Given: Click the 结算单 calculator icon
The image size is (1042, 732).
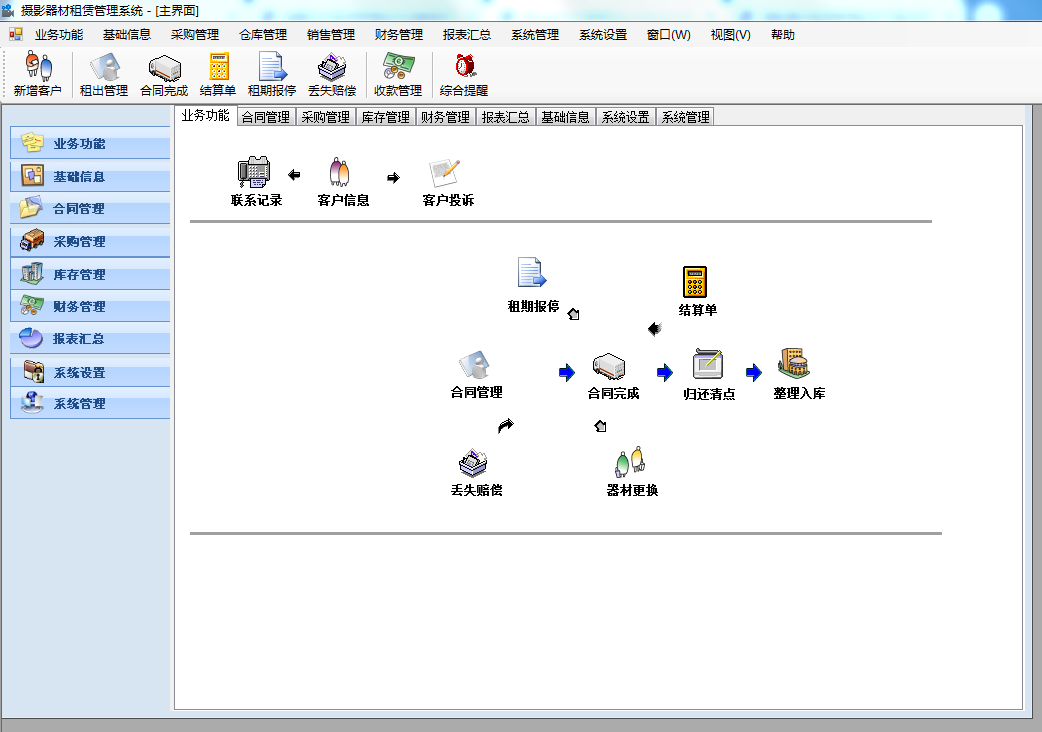Looking at the screenshot, I should 215,72.
